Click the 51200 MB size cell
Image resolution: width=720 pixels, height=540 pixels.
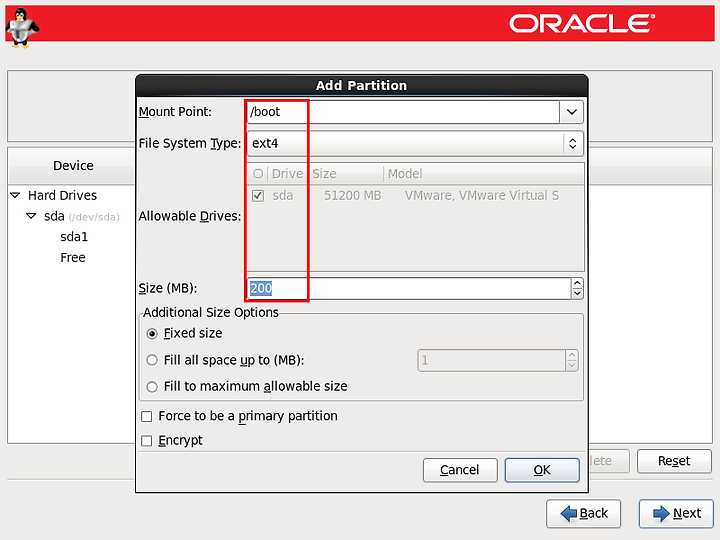(353, 196)
